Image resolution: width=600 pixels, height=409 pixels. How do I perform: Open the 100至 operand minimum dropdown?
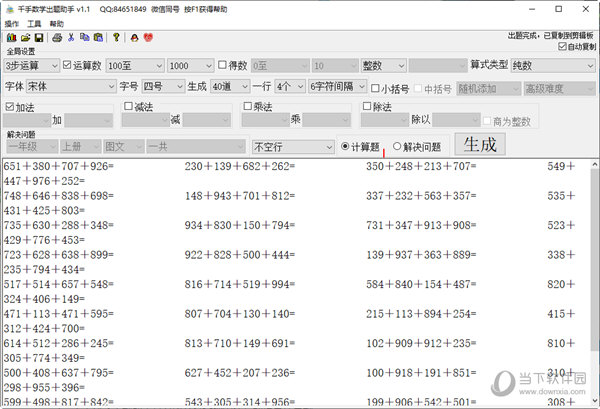(135, 66)
